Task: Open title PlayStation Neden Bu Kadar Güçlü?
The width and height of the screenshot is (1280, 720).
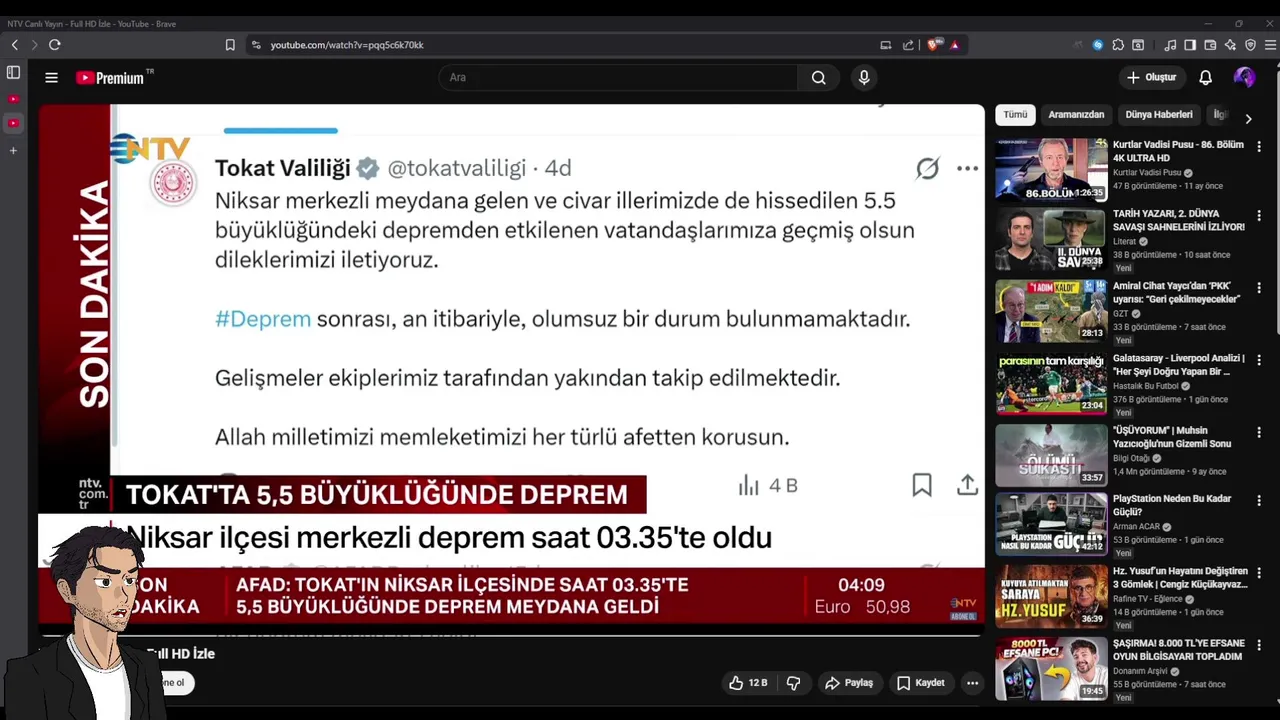Action: click(1172, 505)
